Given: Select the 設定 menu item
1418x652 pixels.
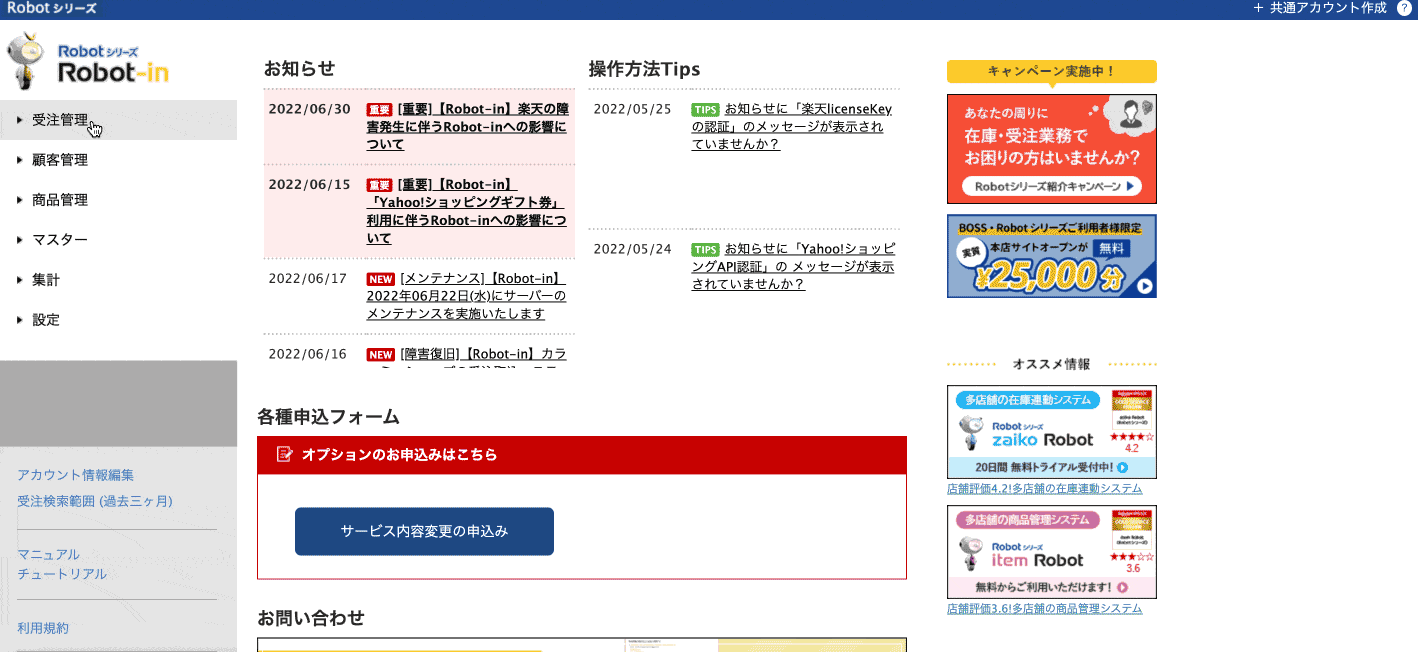Looking at the screenshot, I should pyautogui.click(x=46, y=320).
